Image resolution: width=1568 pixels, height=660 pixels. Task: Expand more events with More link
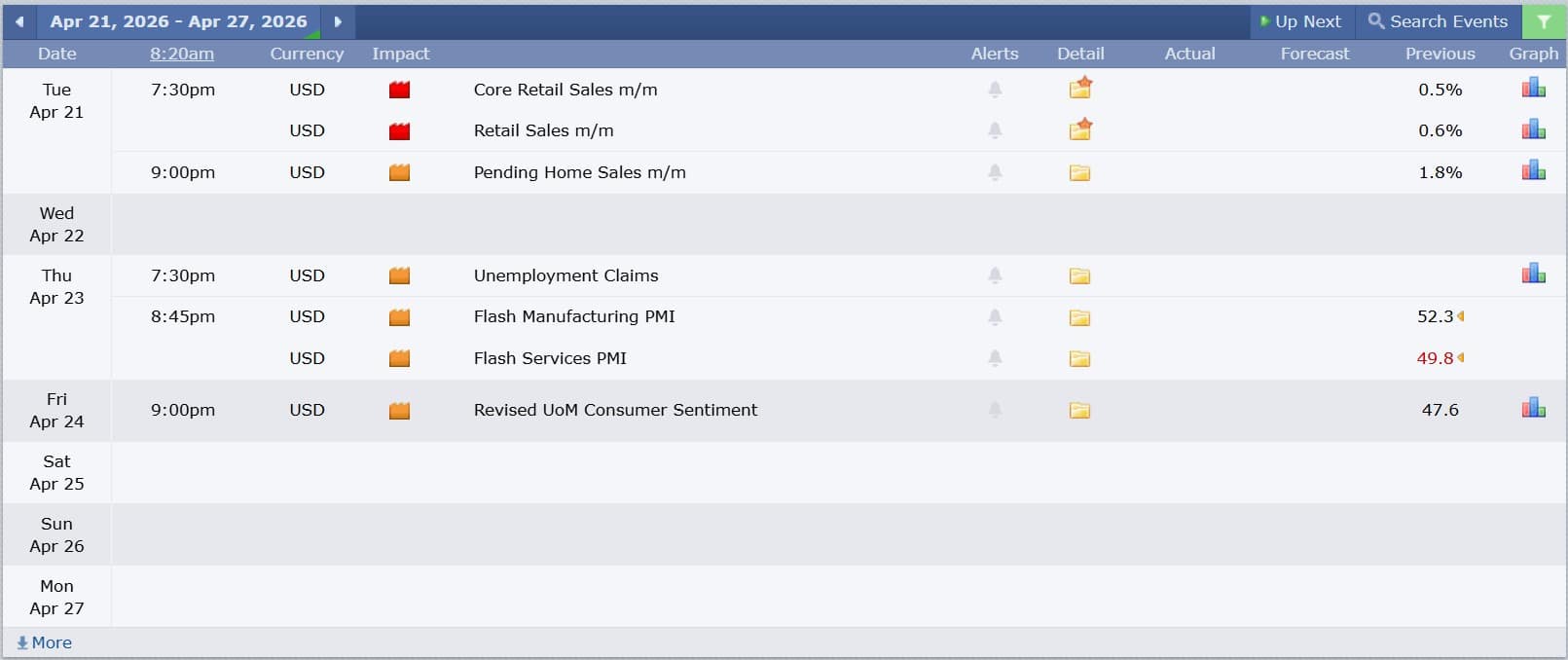pyautogui.click(x=45, y=642)
